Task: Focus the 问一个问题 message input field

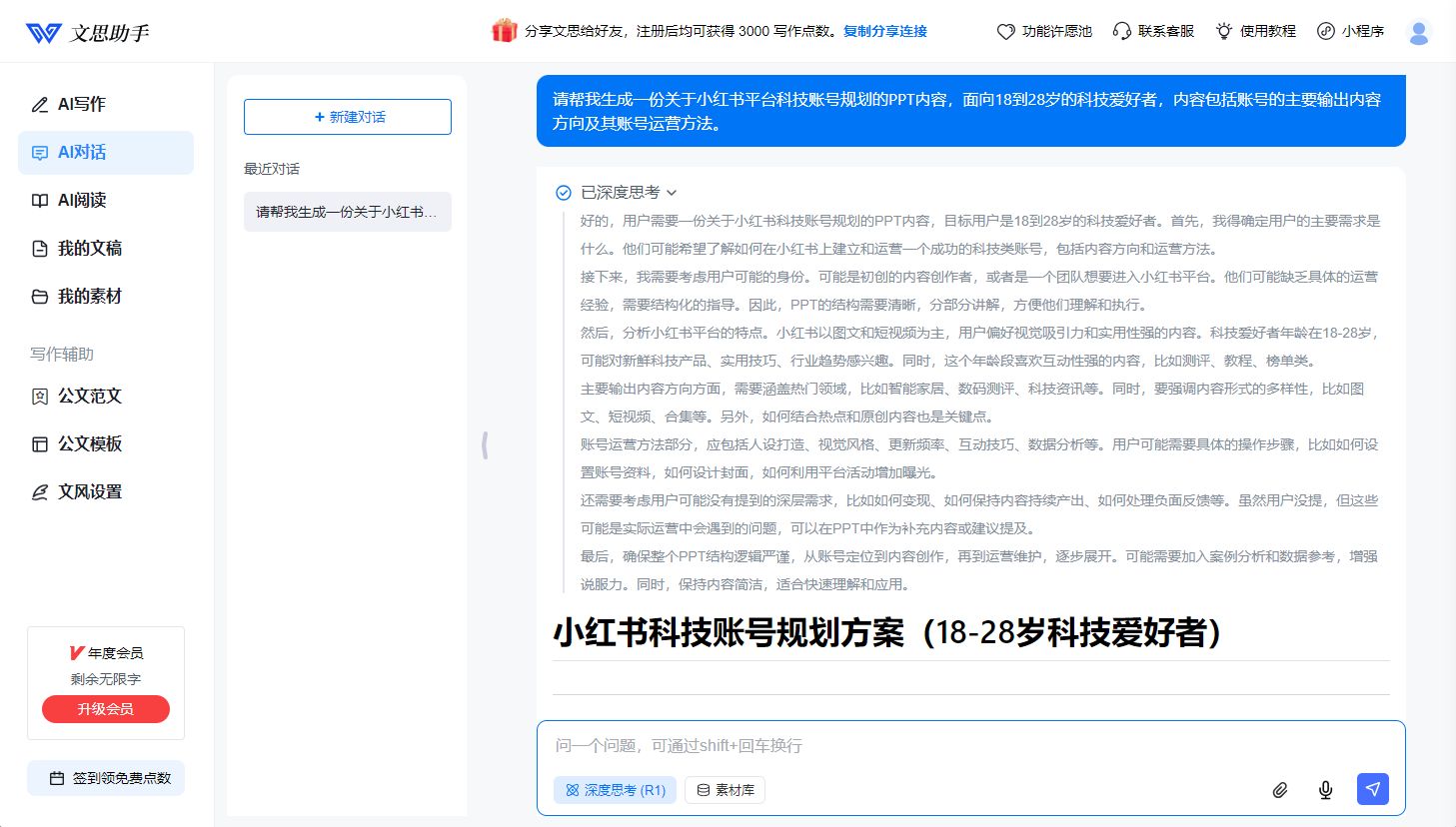Action: [971, 746]
